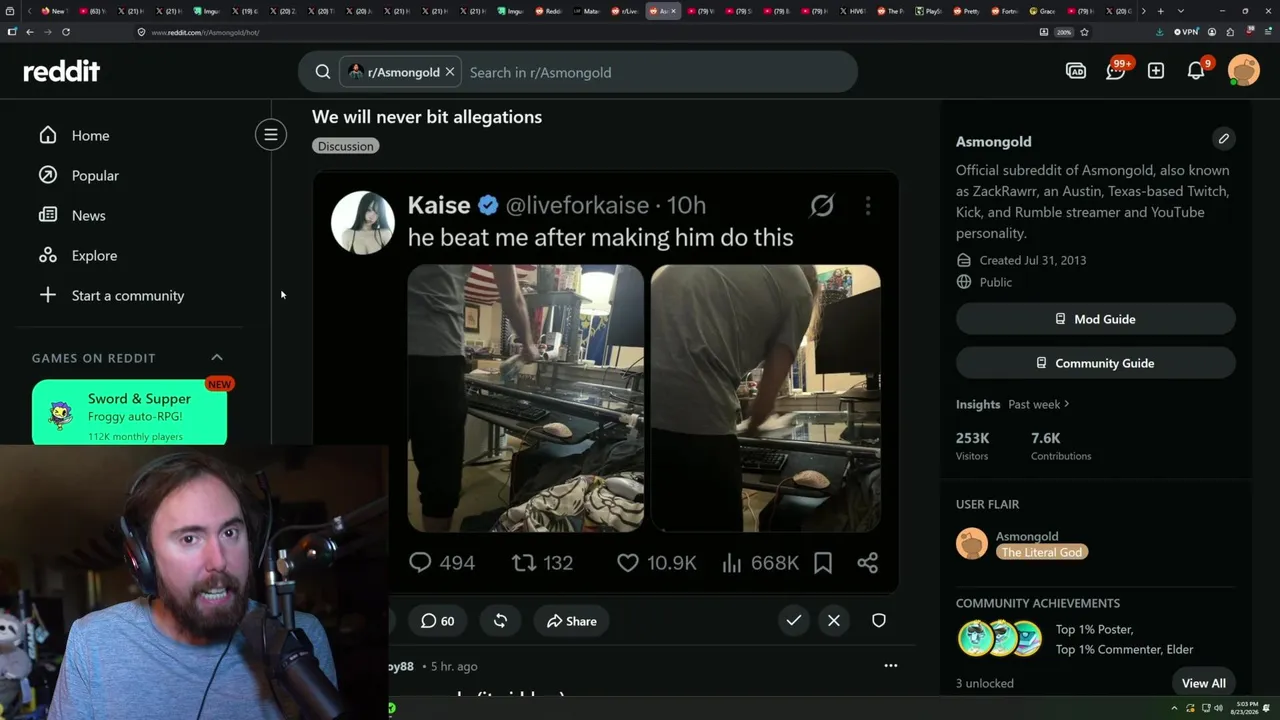
Task: Click the Kaise verified badge
Action: tap(488, 205)
